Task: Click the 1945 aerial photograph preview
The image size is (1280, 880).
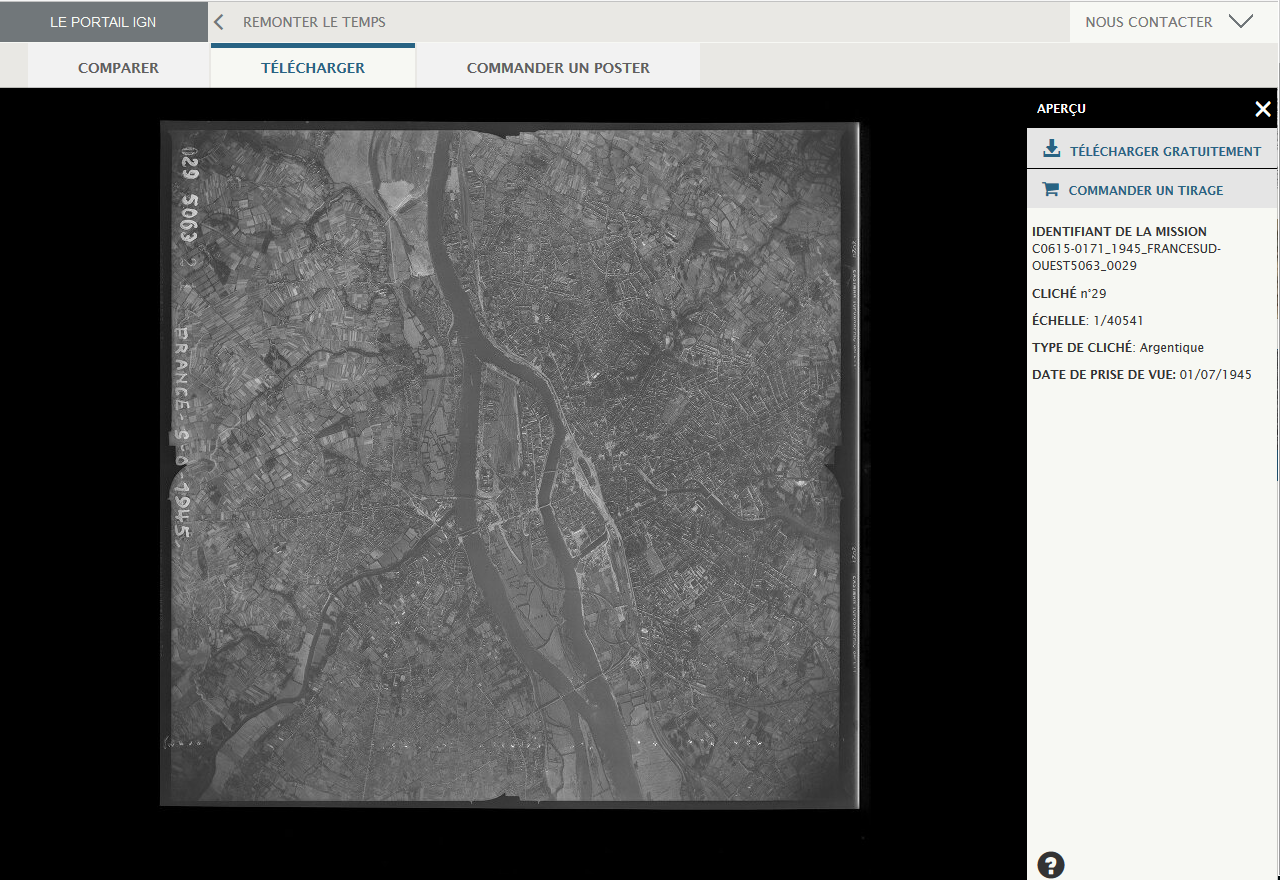Action: [x=510, y=463]
